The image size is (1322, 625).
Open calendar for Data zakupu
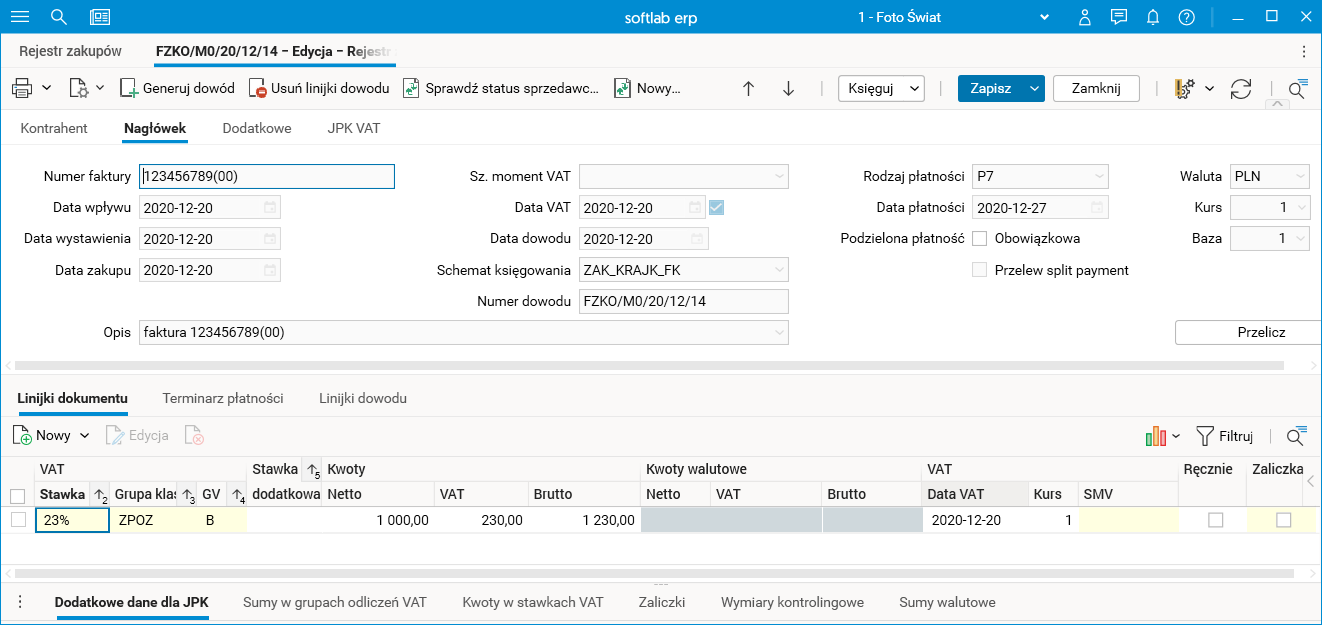(270, 270)
